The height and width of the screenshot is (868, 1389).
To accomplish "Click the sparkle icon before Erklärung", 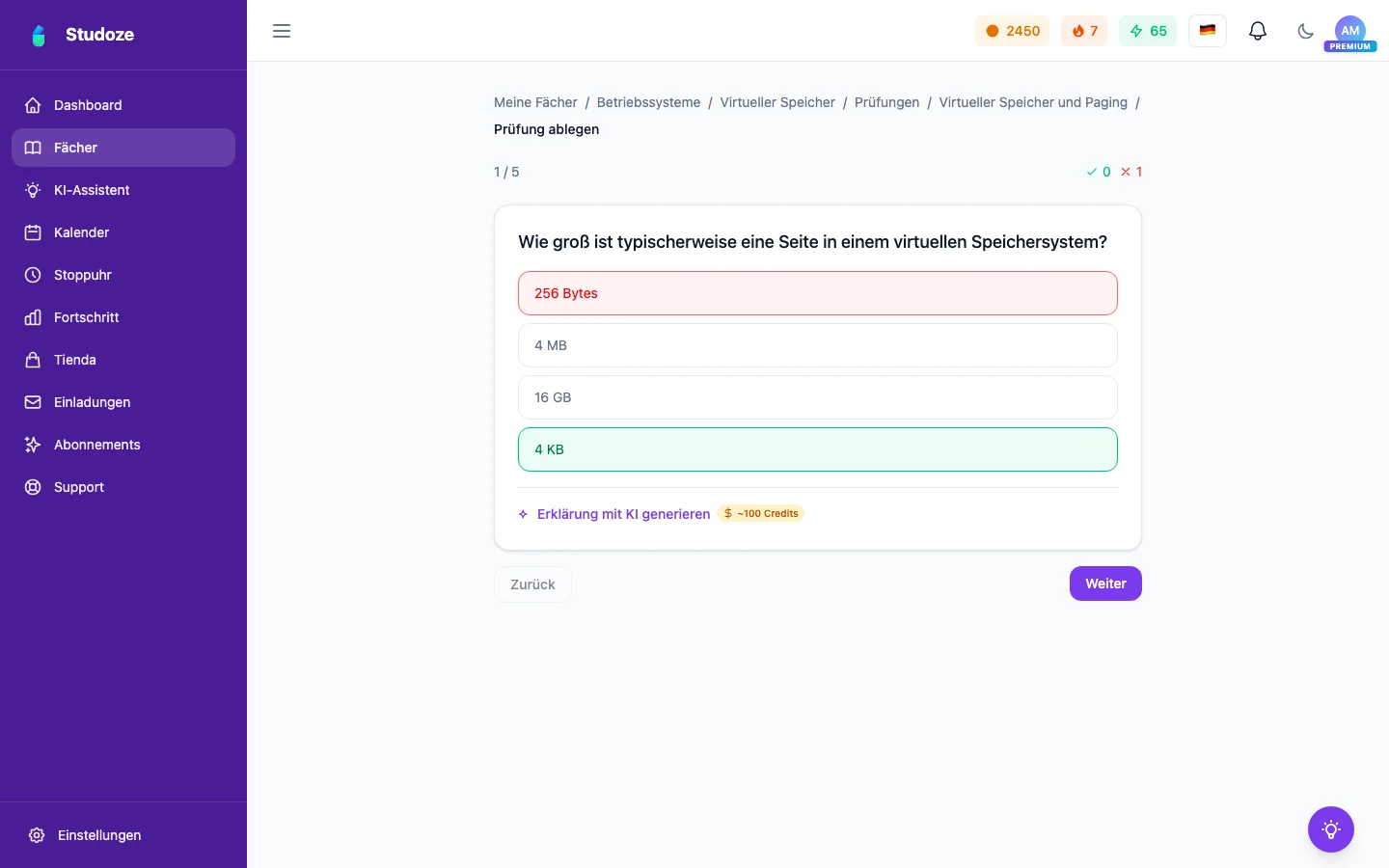I will pyautogui.click(x=523, y=514).
